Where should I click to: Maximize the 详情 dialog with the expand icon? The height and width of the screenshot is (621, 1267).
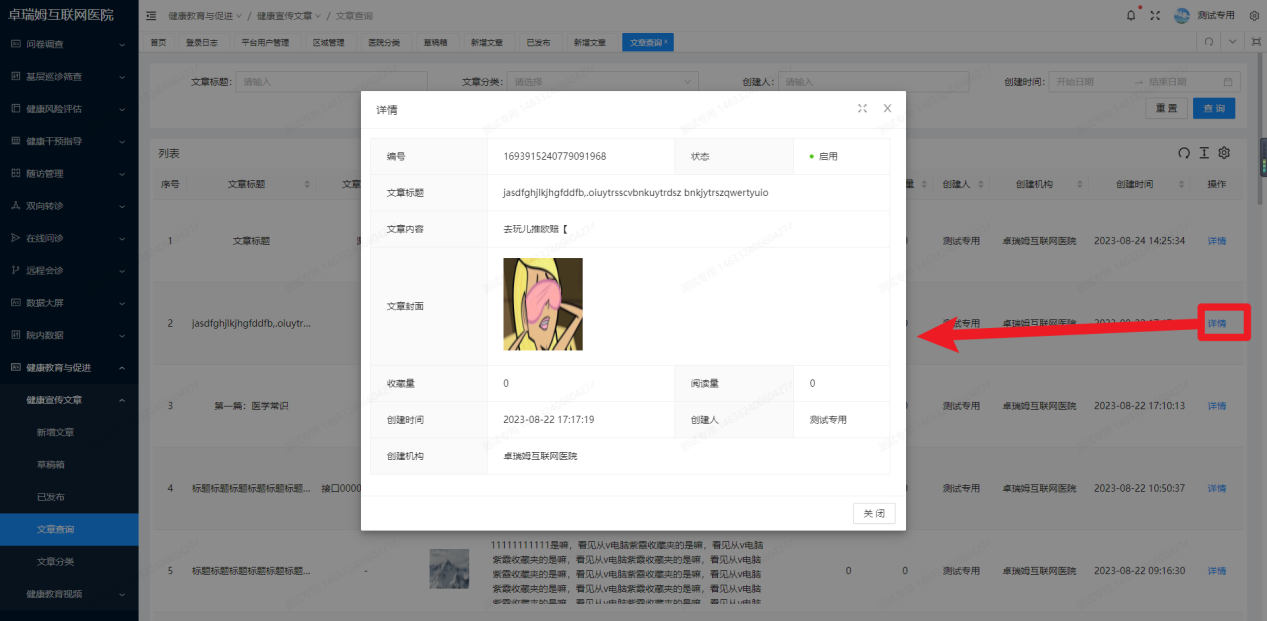pos(862,109)
